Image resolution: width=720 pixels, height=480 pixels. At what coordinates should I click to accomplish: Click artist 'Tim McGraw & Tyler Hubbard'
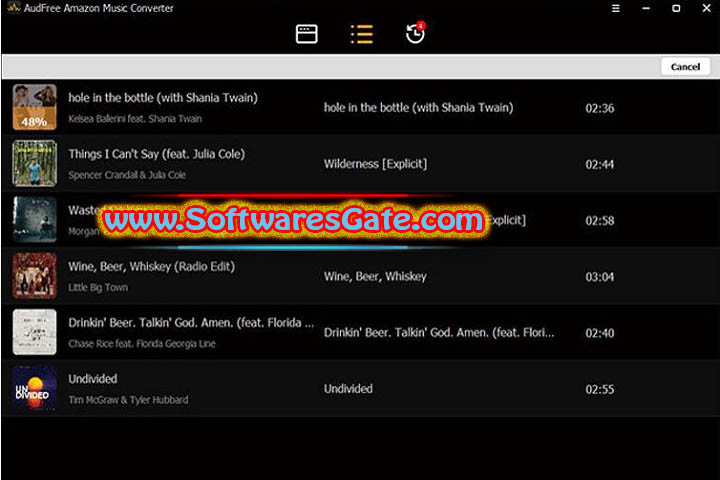click(128, 400)
